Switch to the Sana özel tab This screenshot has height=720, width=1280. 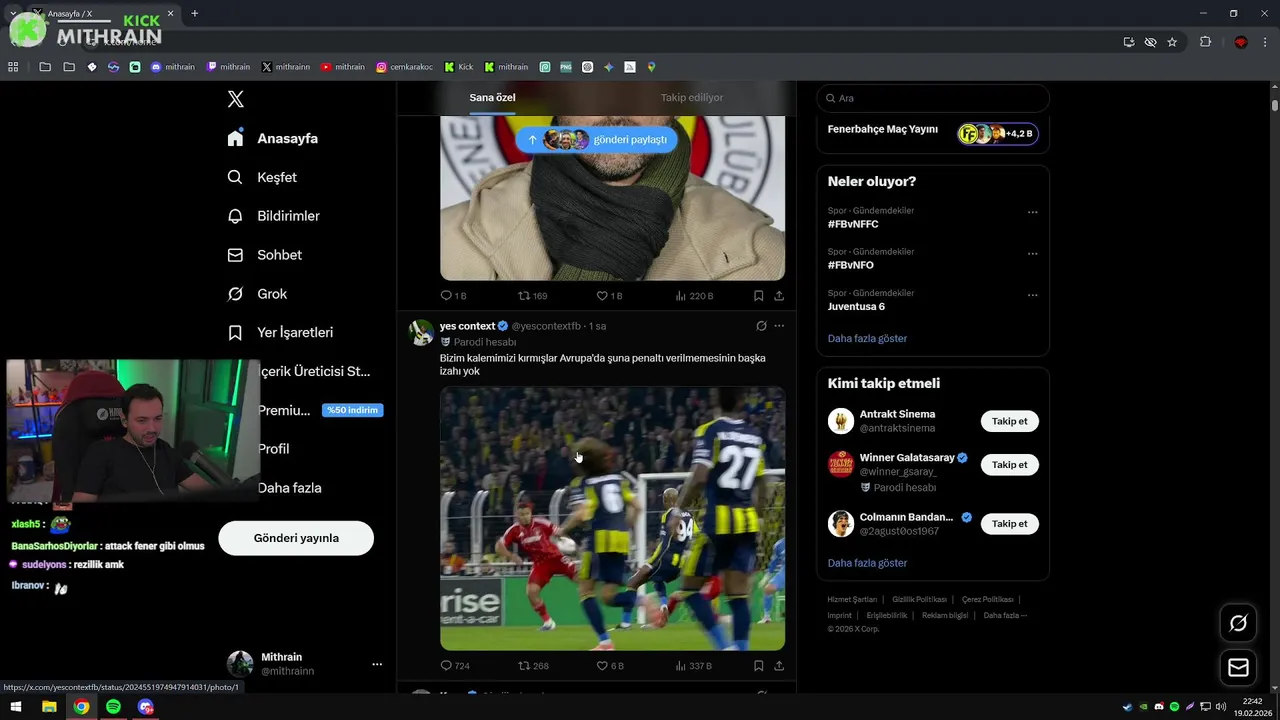point(492,98)
